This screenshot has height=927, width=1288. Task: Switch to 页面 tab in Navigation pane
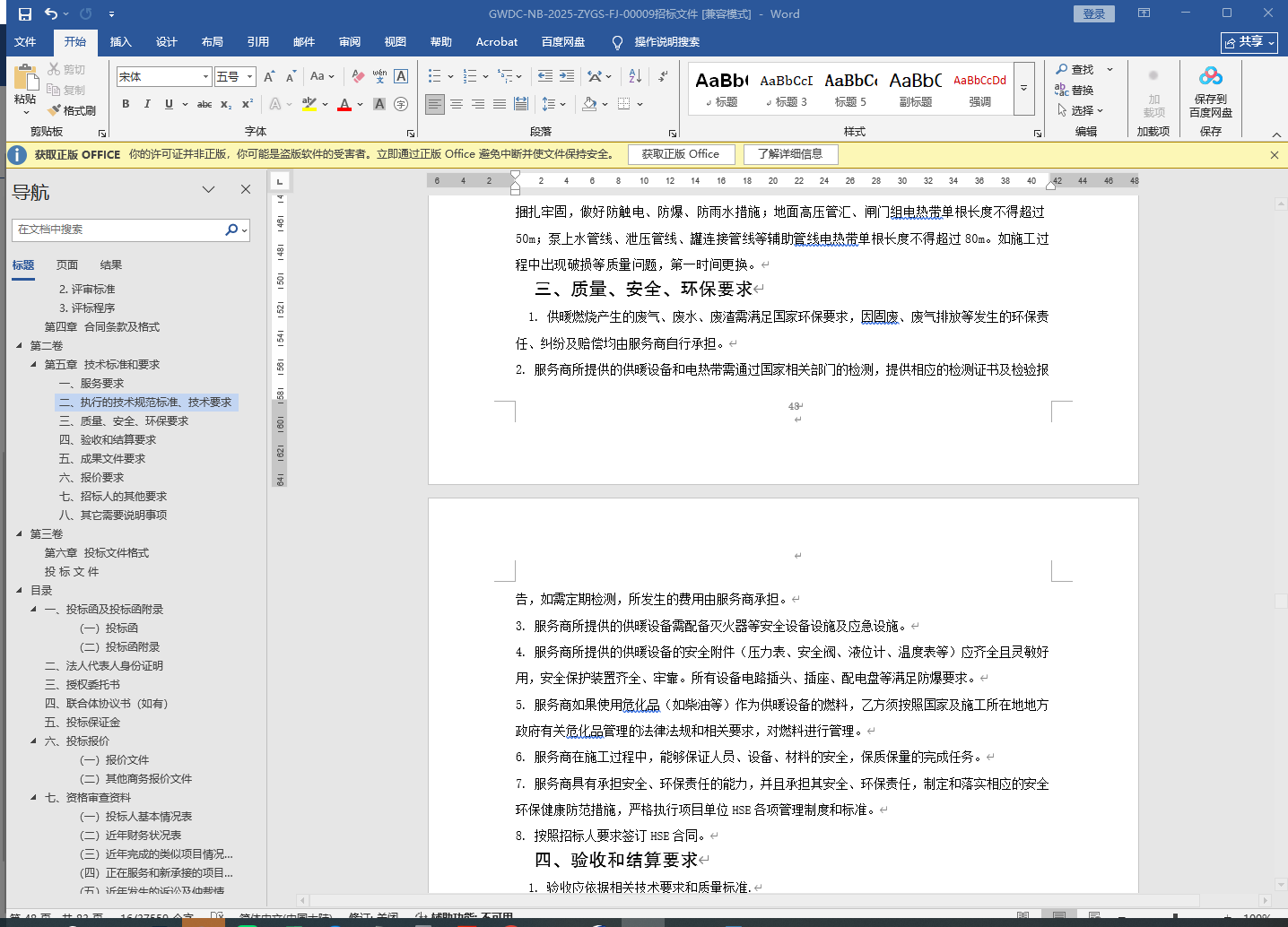pyautogui.click(x=67, y=264)
